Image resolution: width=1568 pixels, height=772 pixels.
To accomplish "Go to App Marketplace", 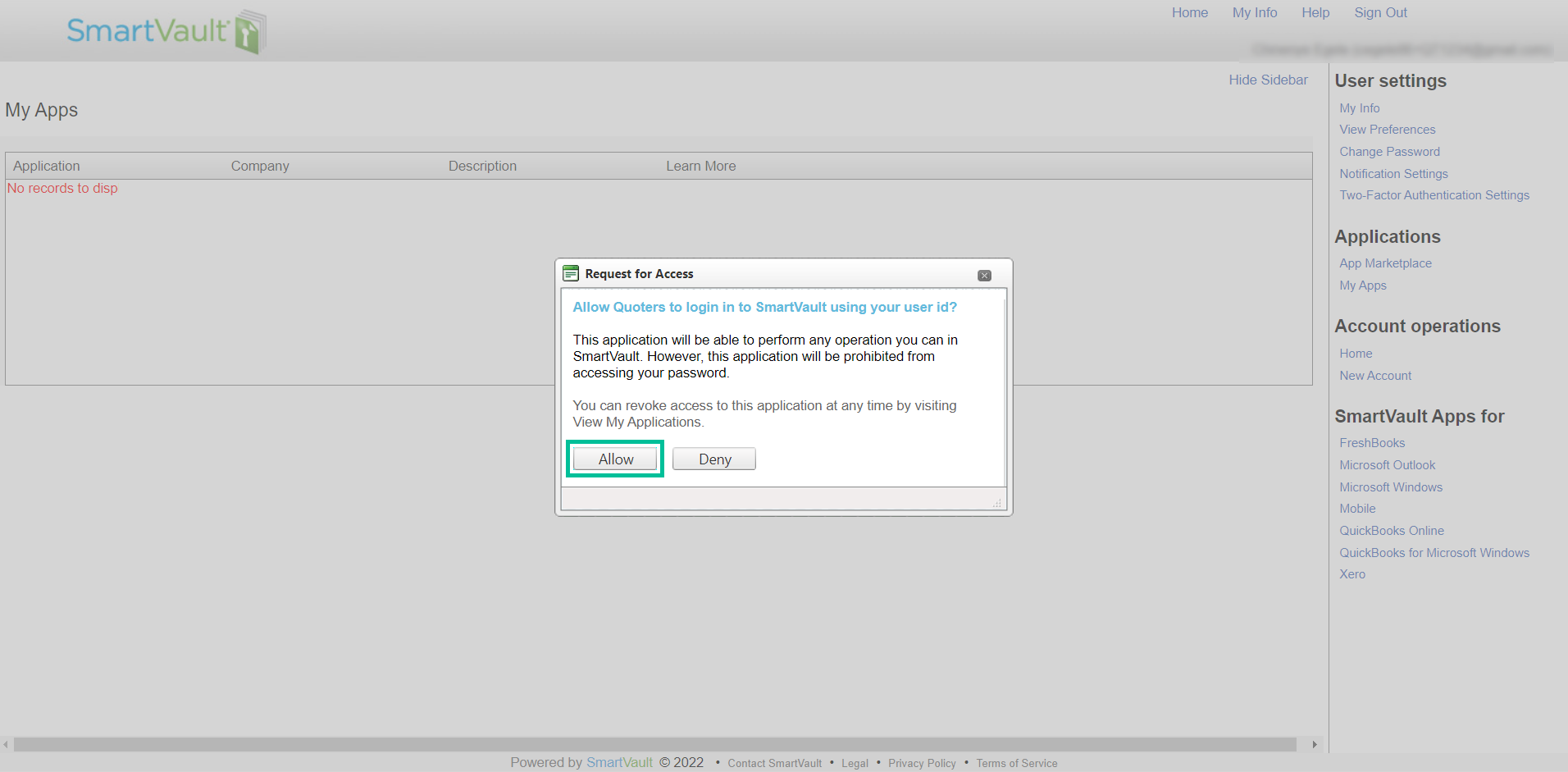I will (1385, 263).
